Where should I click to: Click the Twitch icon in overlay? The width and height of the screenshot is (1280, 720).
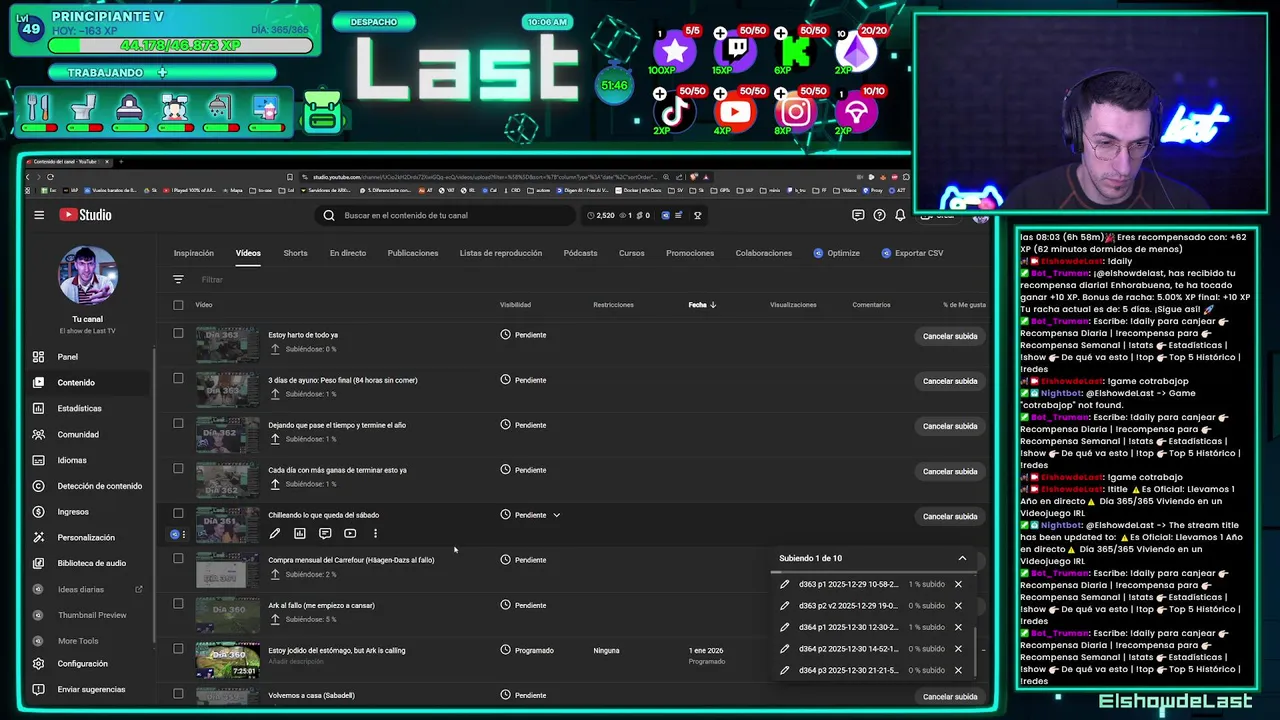[735, 52]
